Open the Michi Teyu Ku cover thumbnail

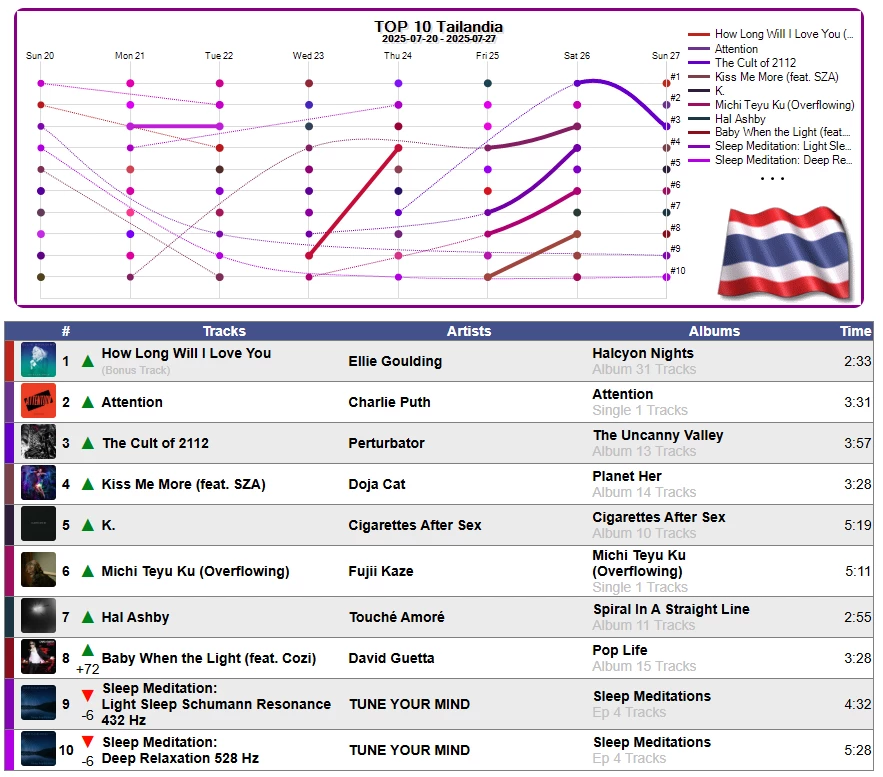(38, 570)
